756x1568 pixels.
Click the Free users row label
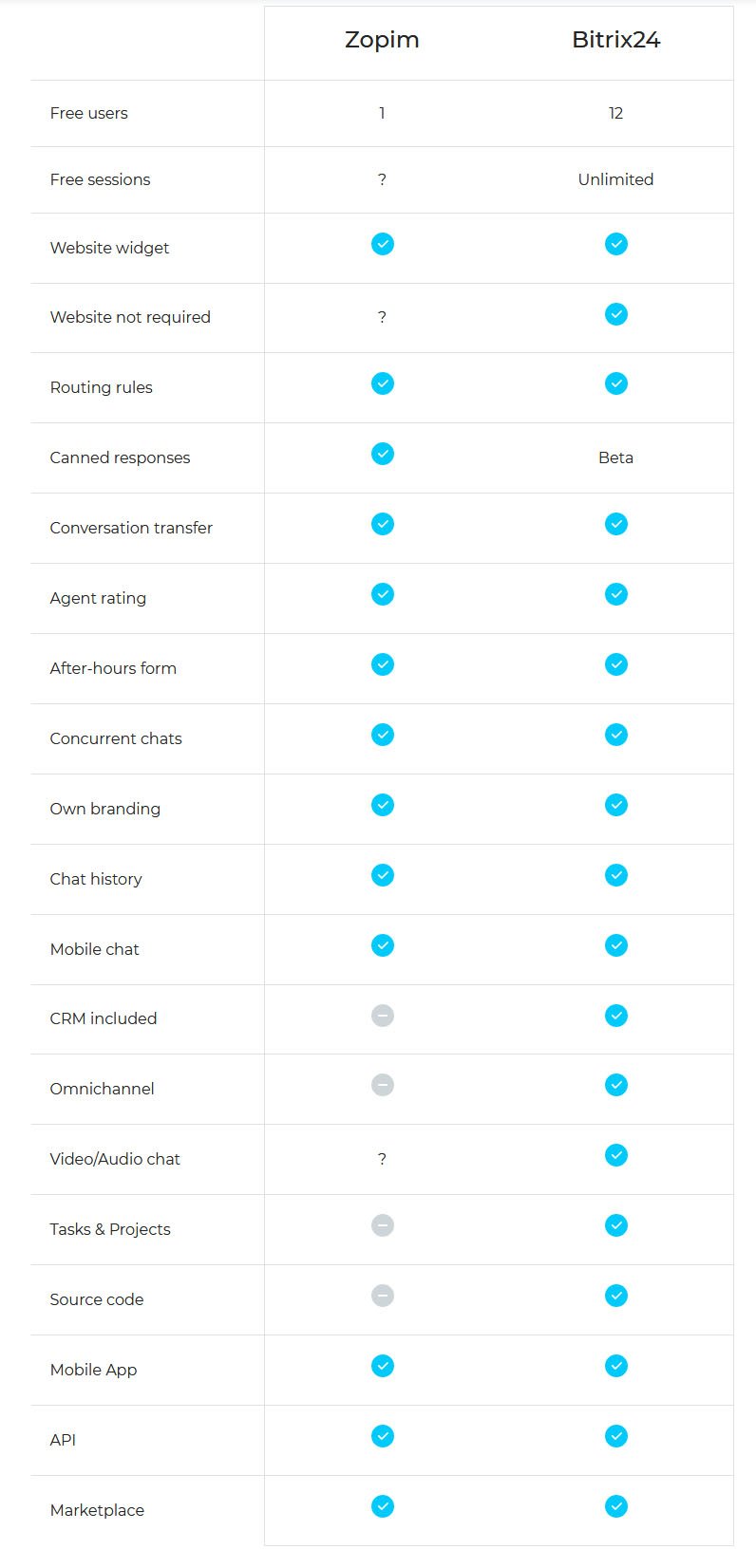[88, 113]
